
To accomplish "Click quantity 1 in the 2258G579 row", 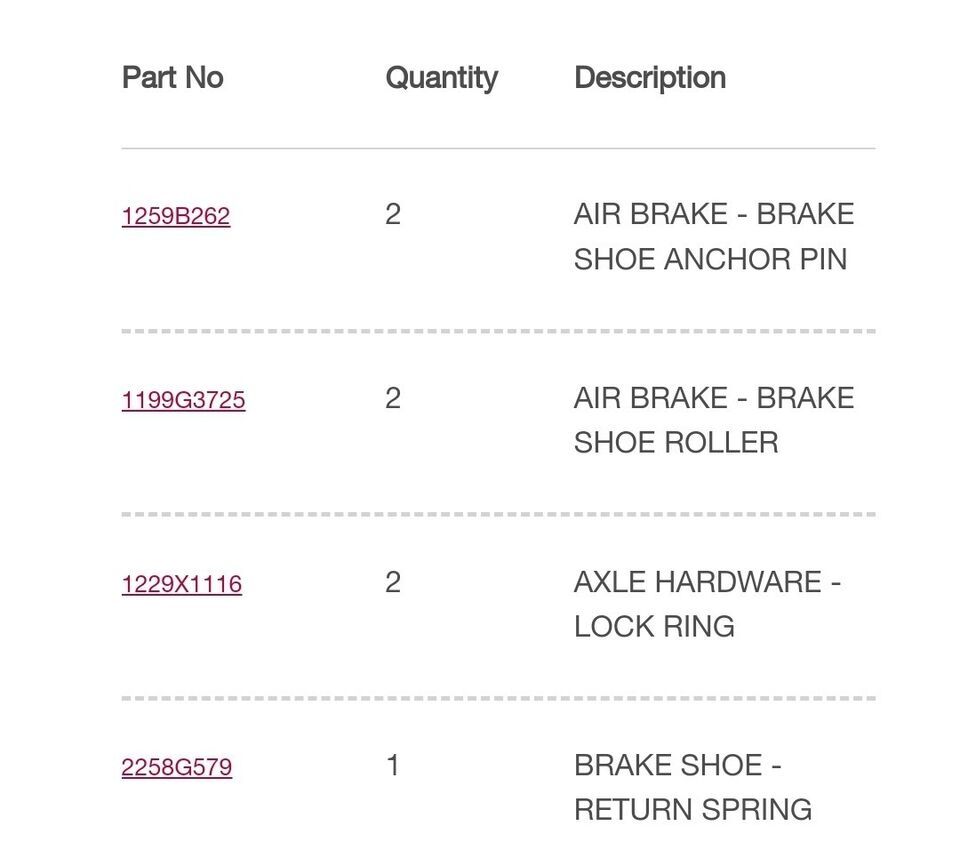I will click(x=393, y=766).
